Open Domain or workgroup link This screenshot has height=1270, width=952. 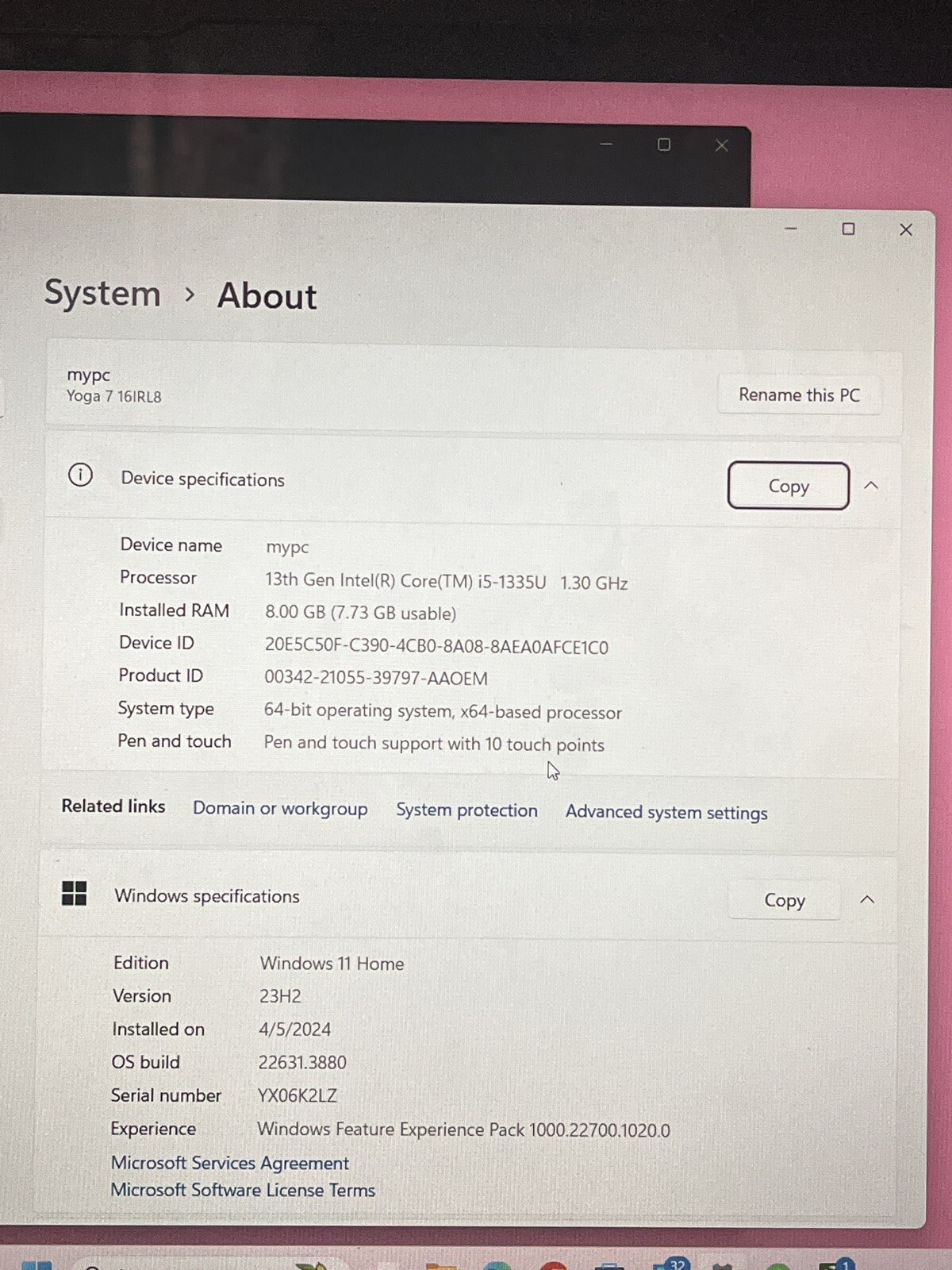(x=280, y=808)
